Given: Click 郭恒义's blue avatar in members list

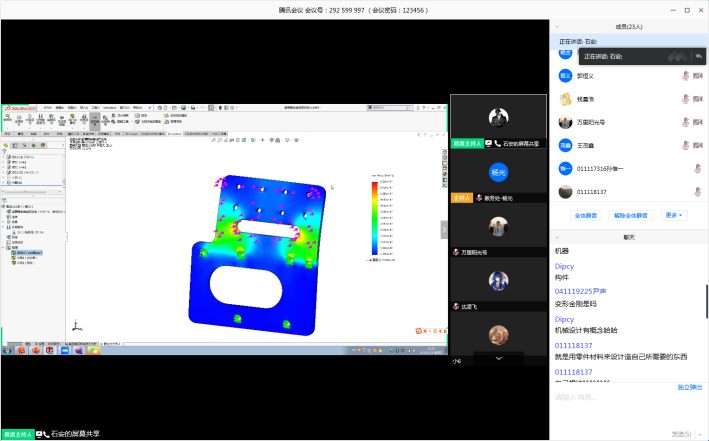Looking at the screenshot, I should (565, 76).
